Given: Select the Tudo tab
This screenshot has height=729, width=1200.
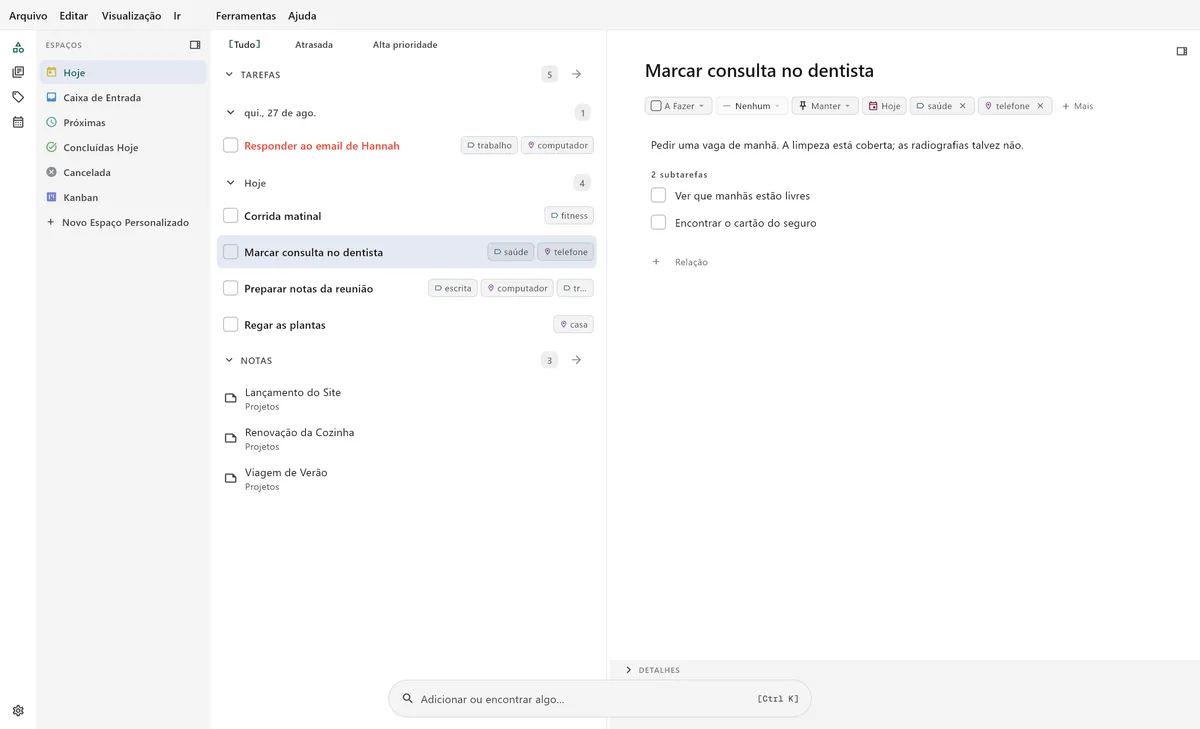Looking at the screenshot, I should 245,45.
